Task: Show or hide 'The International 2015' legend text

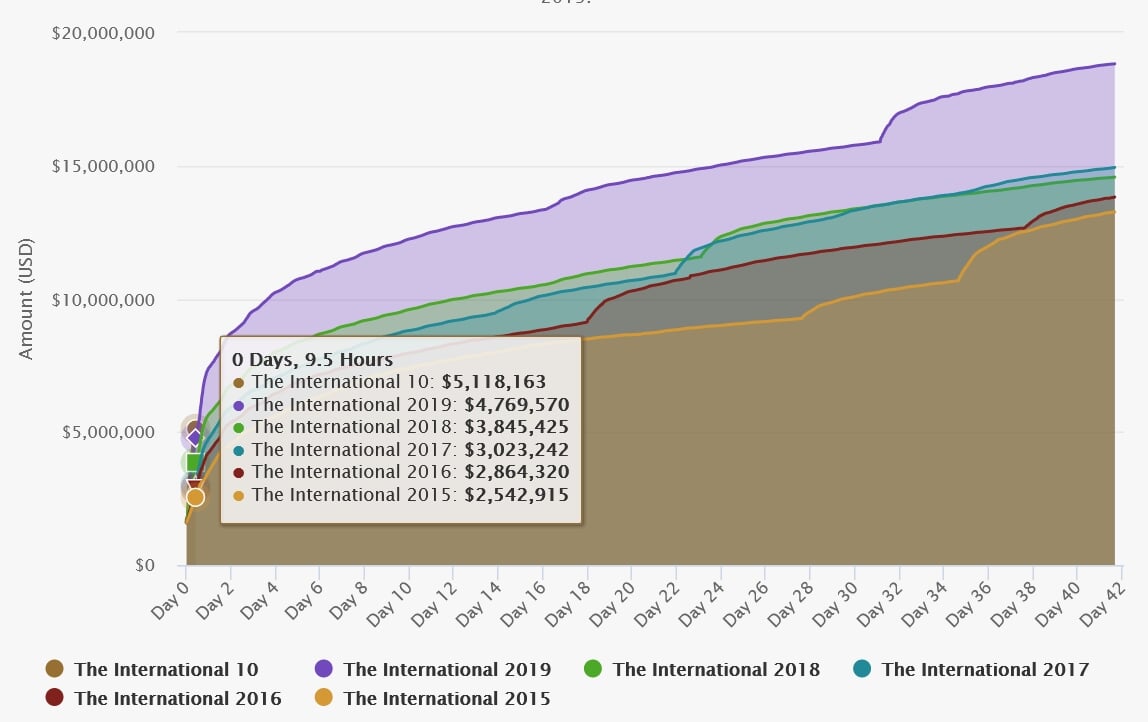Action: tap(447, 698)
